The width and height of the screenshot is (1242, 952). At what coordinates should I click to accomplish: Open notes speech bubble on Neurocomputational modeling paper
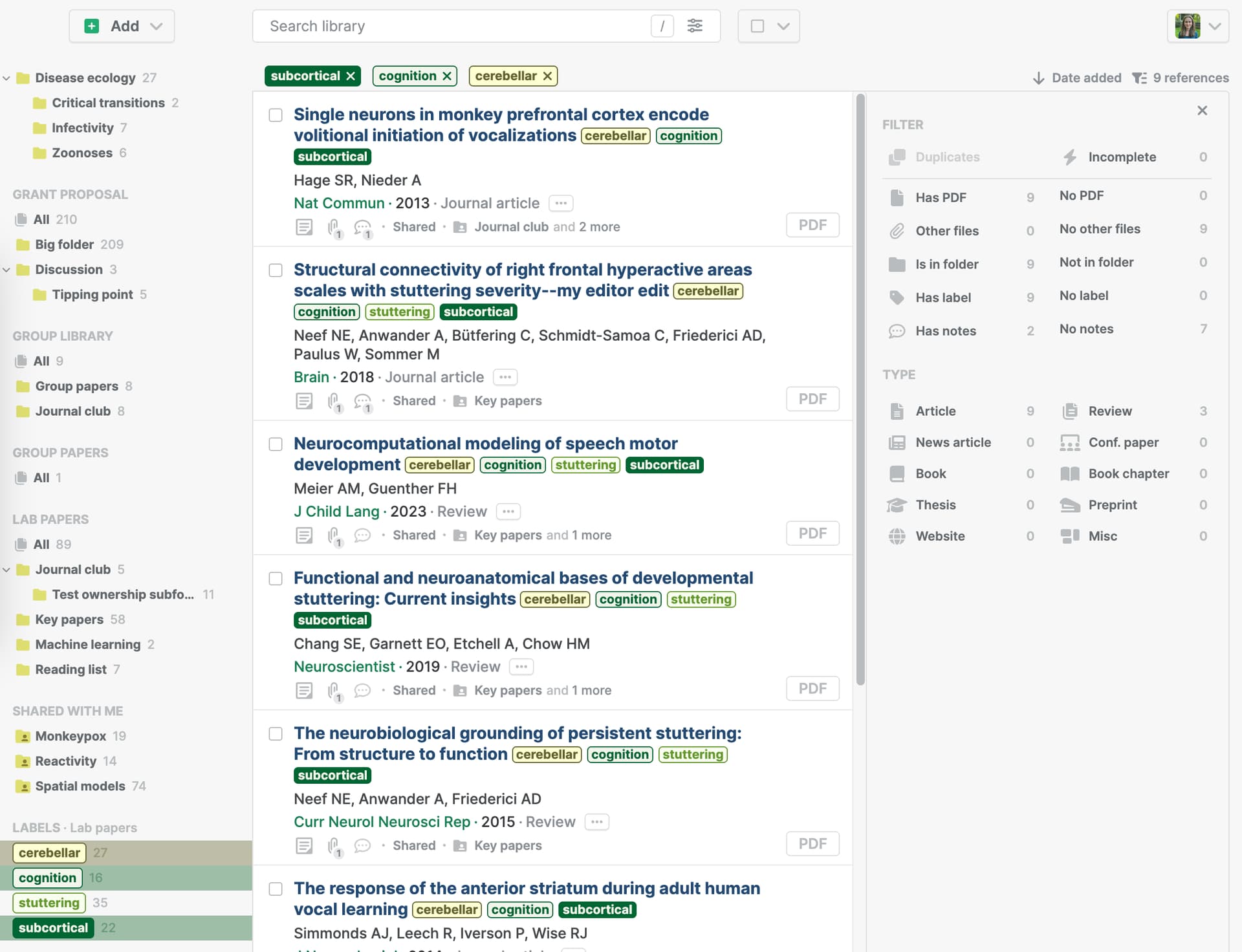pyautogui.click(x=363, y=535)
